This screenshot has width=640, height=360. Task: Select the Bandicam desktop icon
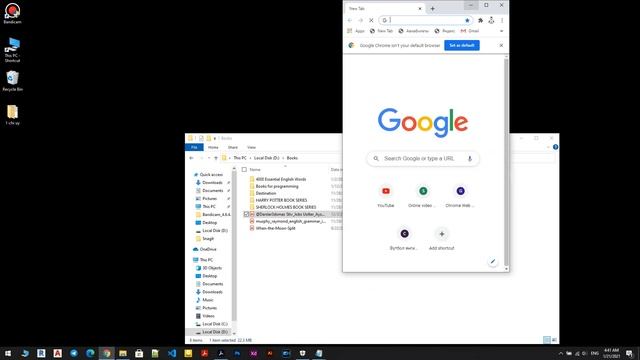coord(12,13)
